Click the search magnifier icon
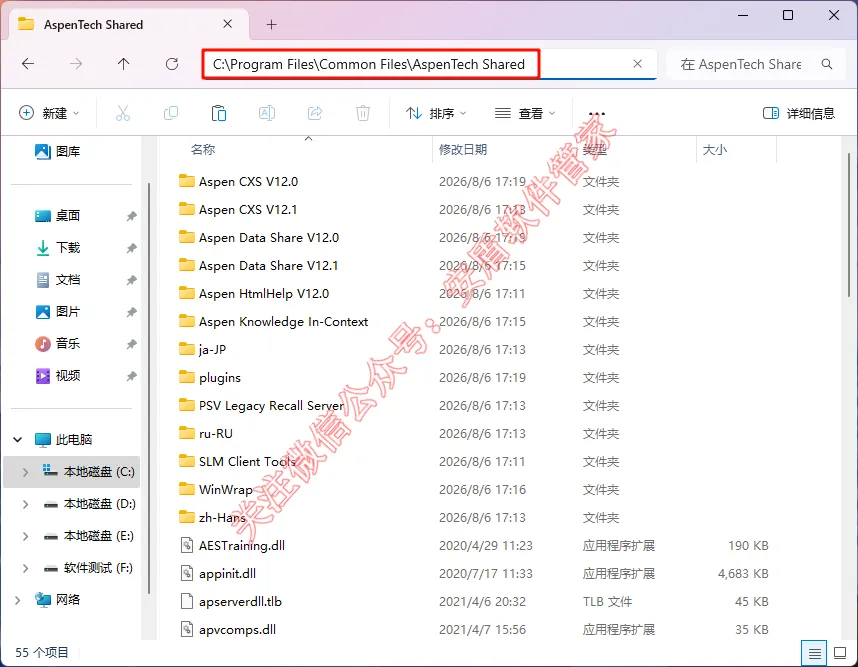 [x=827, y=64]
